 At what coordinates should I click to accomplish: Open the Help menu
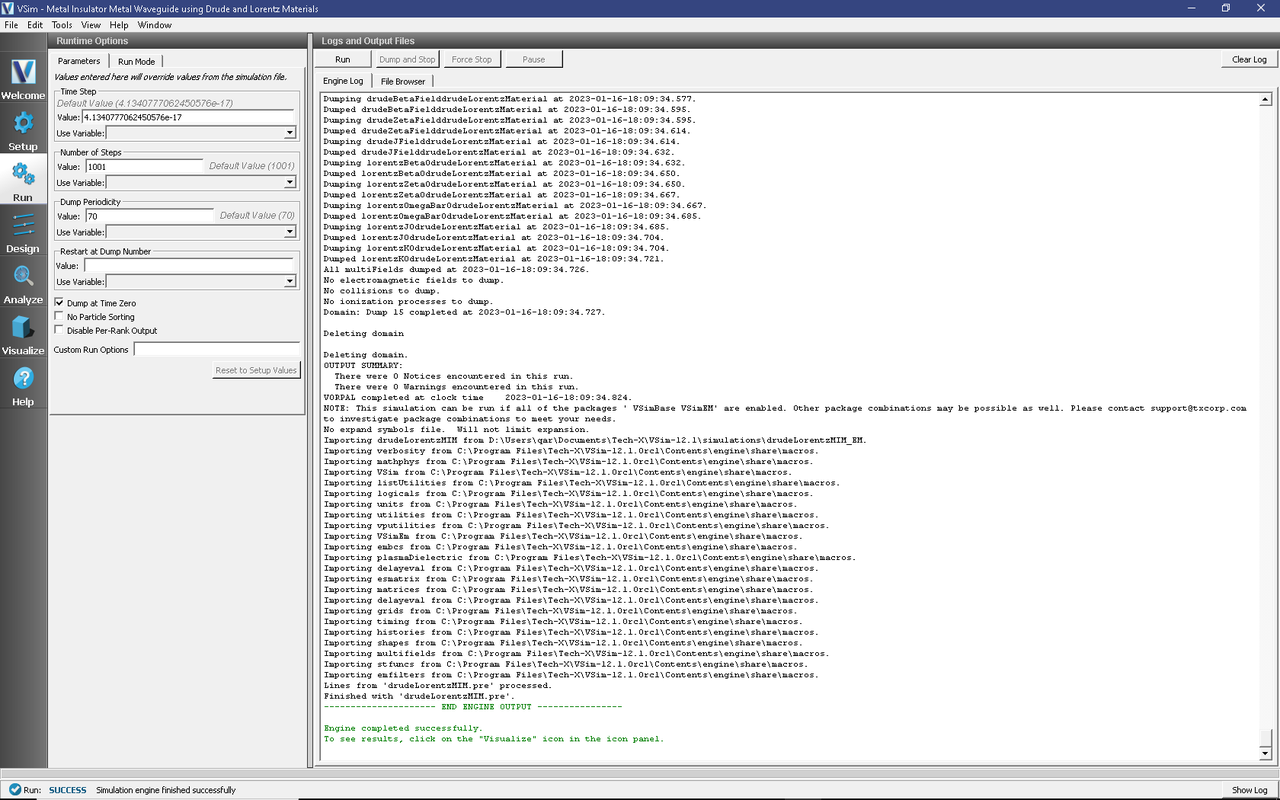coord(119,24)
